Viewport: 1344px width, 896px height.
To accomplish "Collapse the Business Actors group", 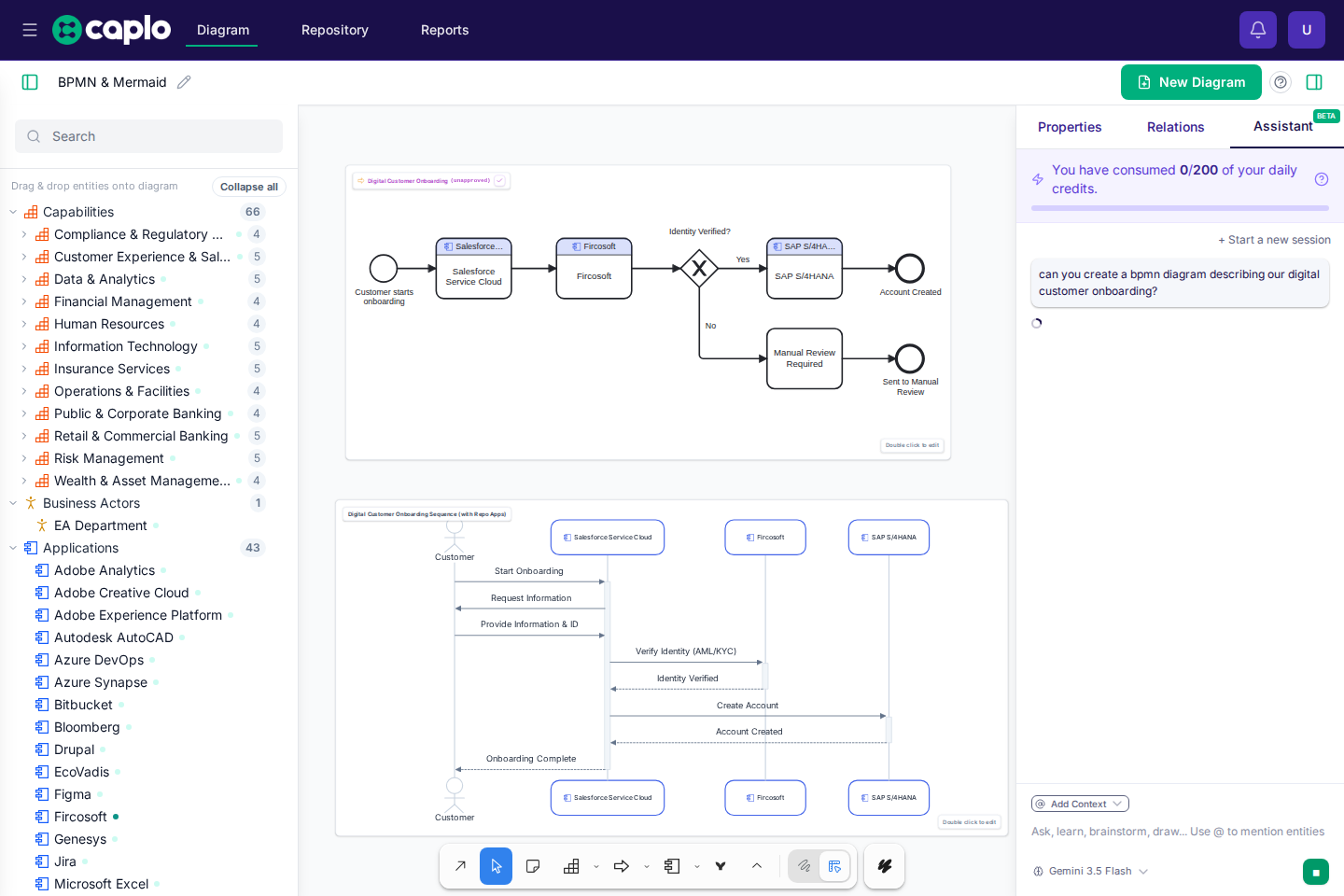I will (13, 503).
